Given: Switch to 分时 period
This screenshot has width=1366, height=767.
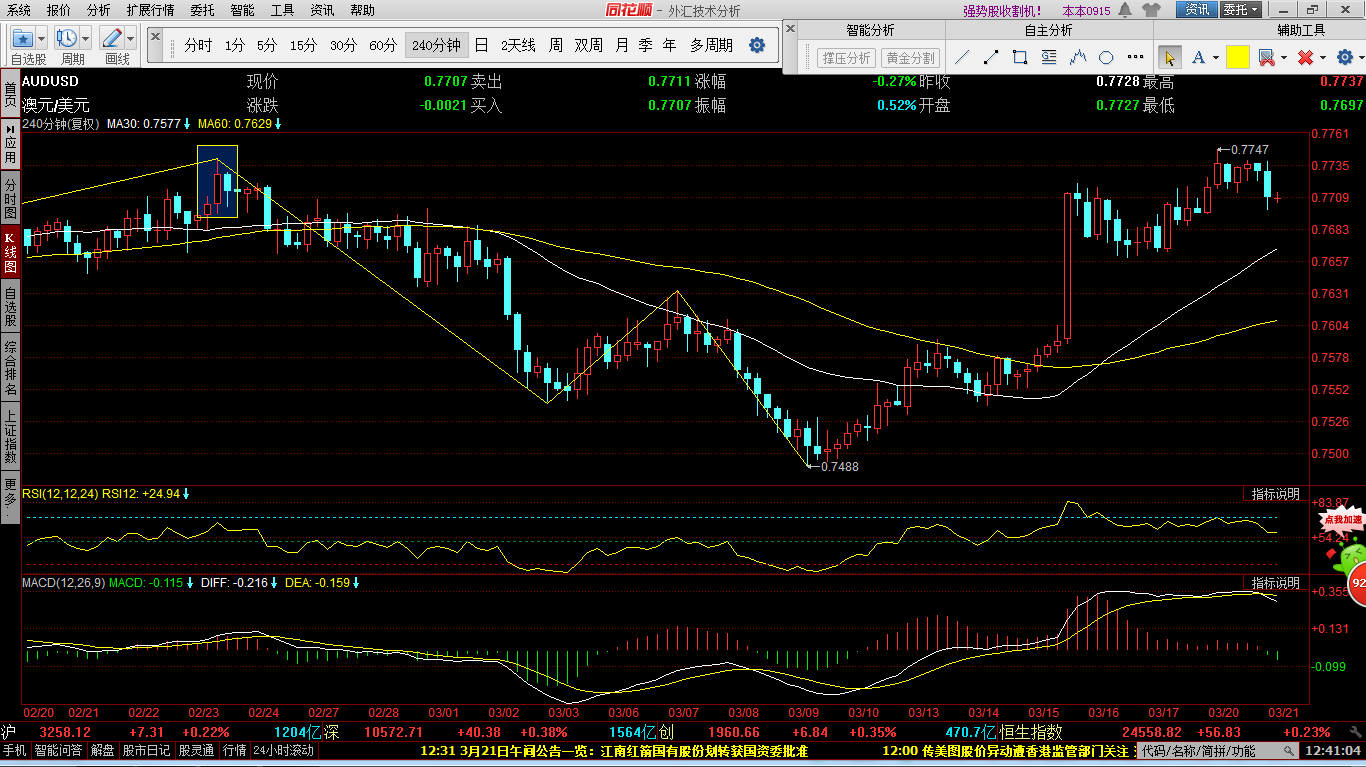Looking at the screenshot, I should tap(198, 45).
